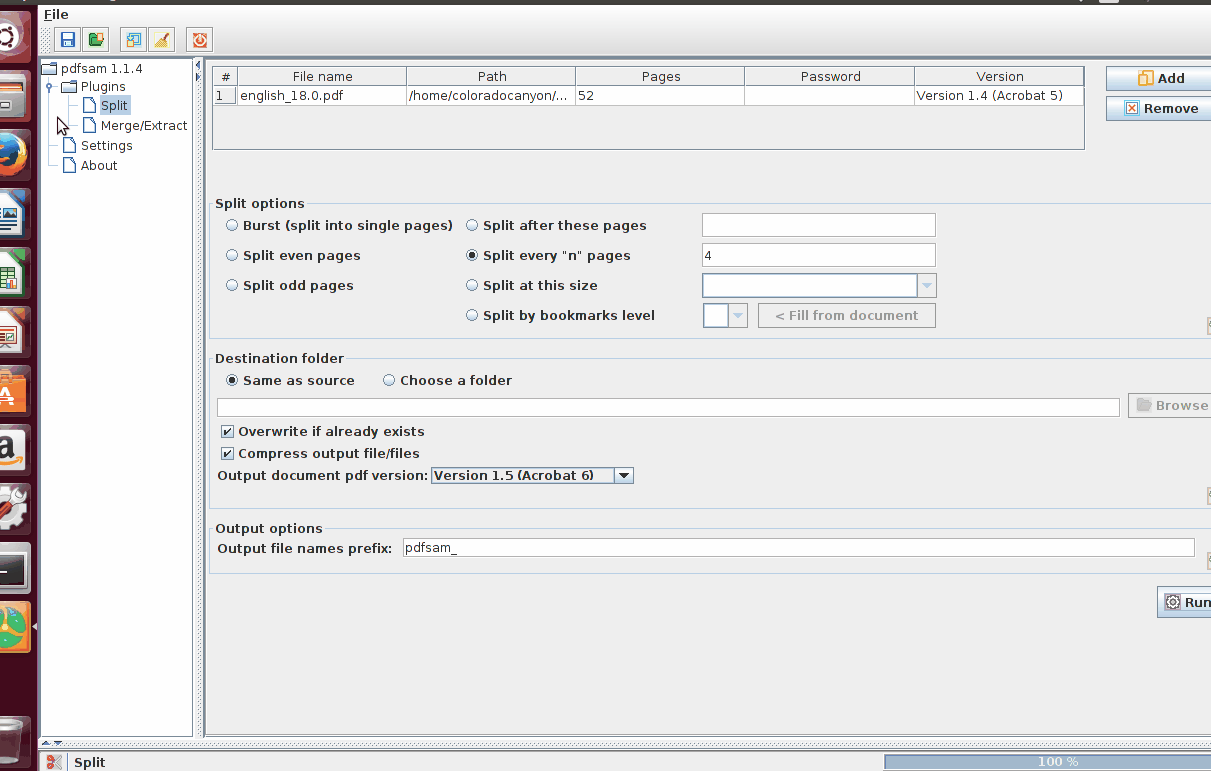Viewport: 1211px width, 771px height.
Task: Open the Split at this size dropdown
Action: (927, 286)
